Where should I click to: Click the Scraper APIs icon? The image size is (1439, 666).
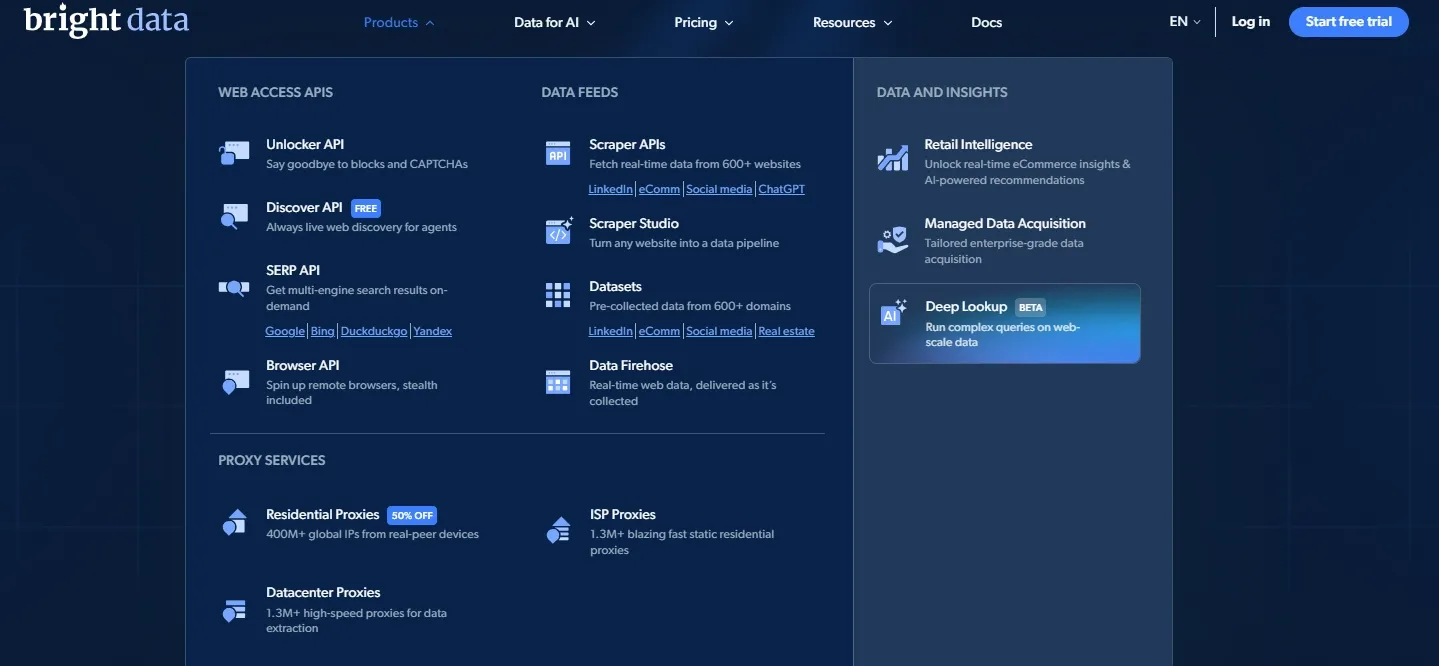pyautogui.click(x=558, y=153)
